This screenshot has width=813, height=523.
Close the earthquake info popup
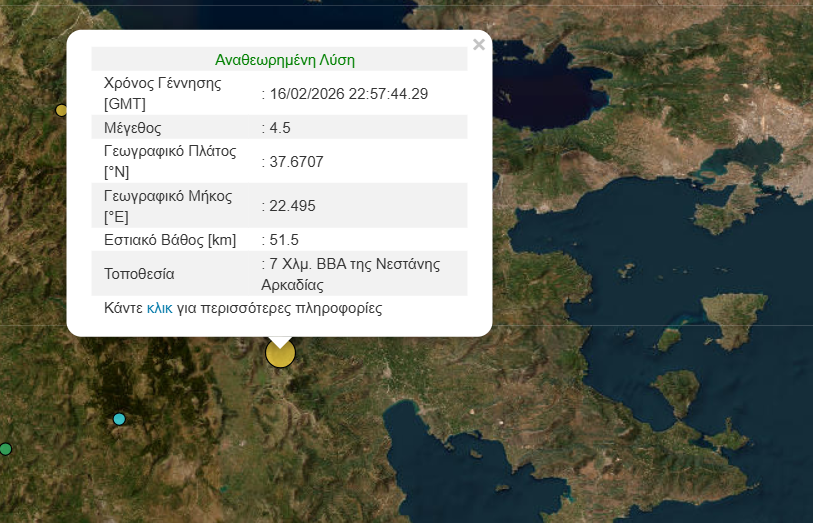point(478,44)
